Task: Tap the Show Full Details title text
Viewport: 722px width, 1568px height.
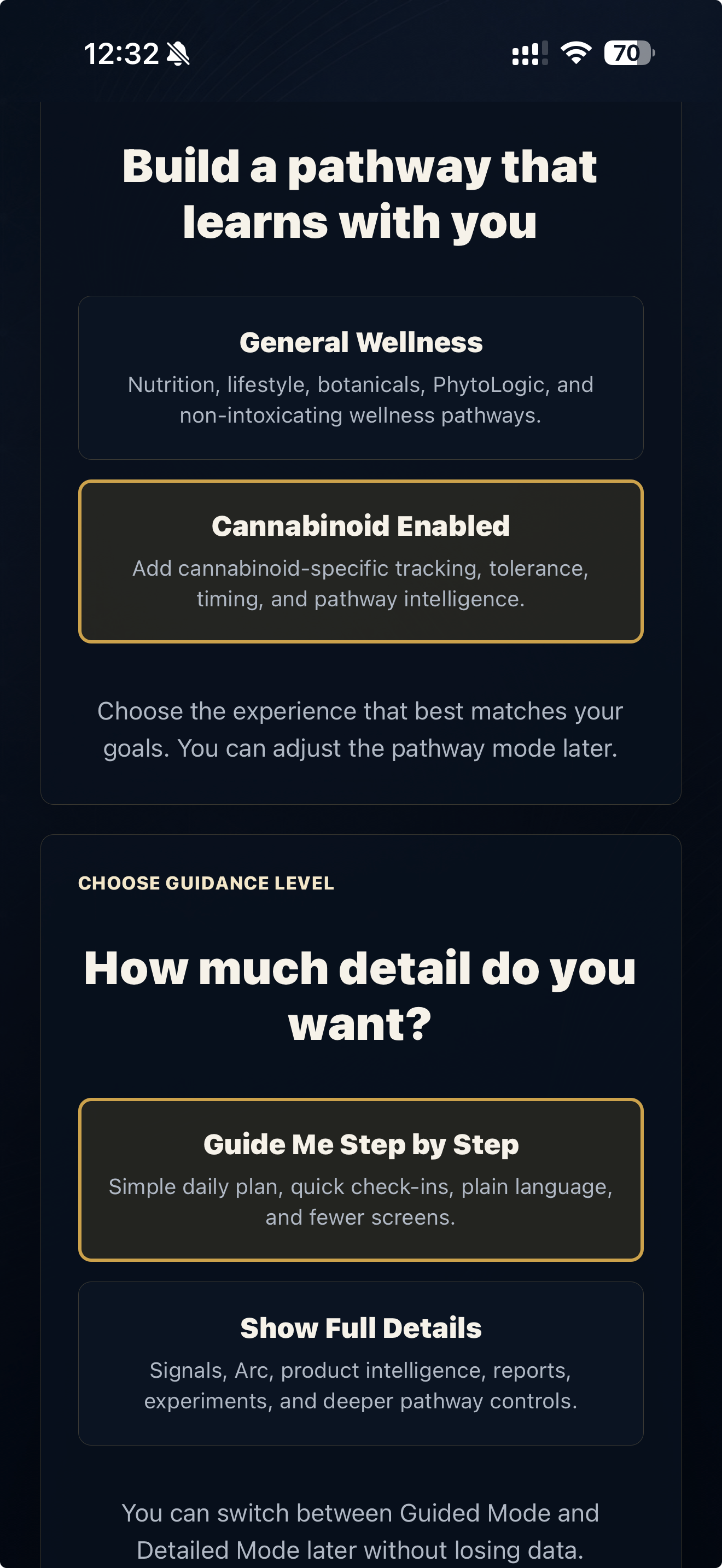Action: pyautogui.click(x=361, y=1328)
